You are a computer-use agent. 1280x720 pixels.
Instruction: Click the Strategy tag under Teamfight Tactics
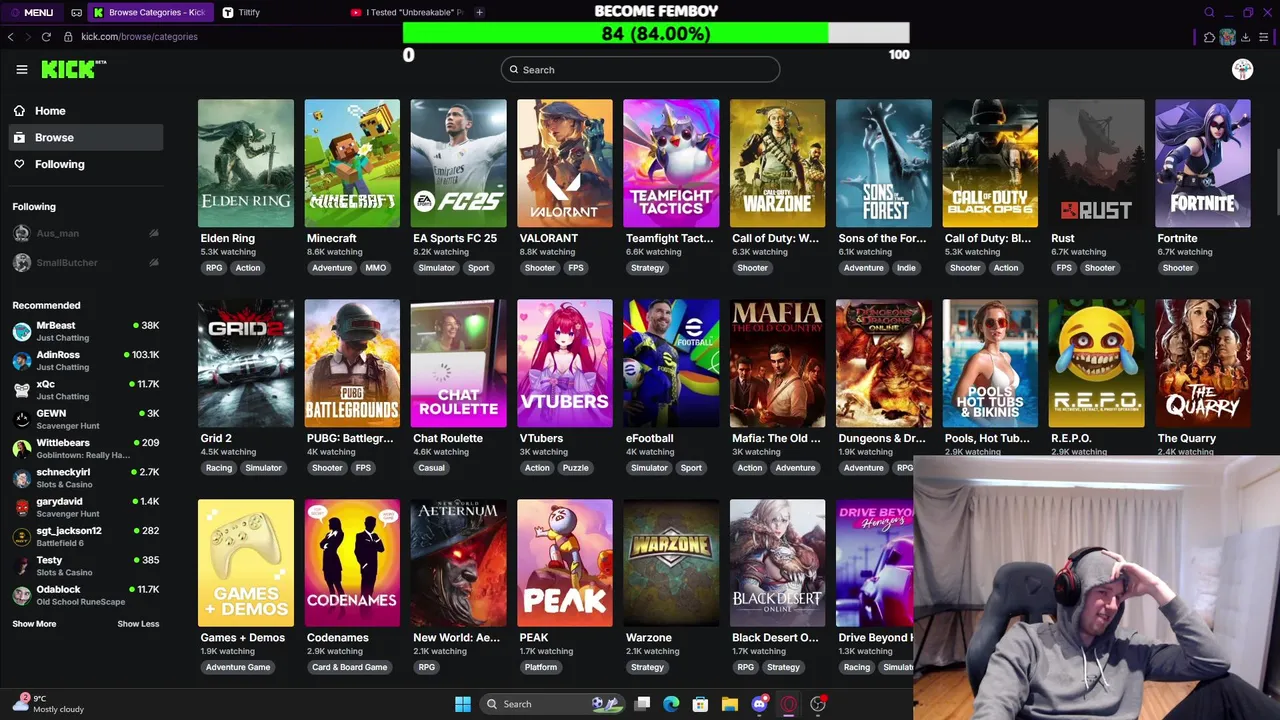pyautogui.click(x=647, y=268)
